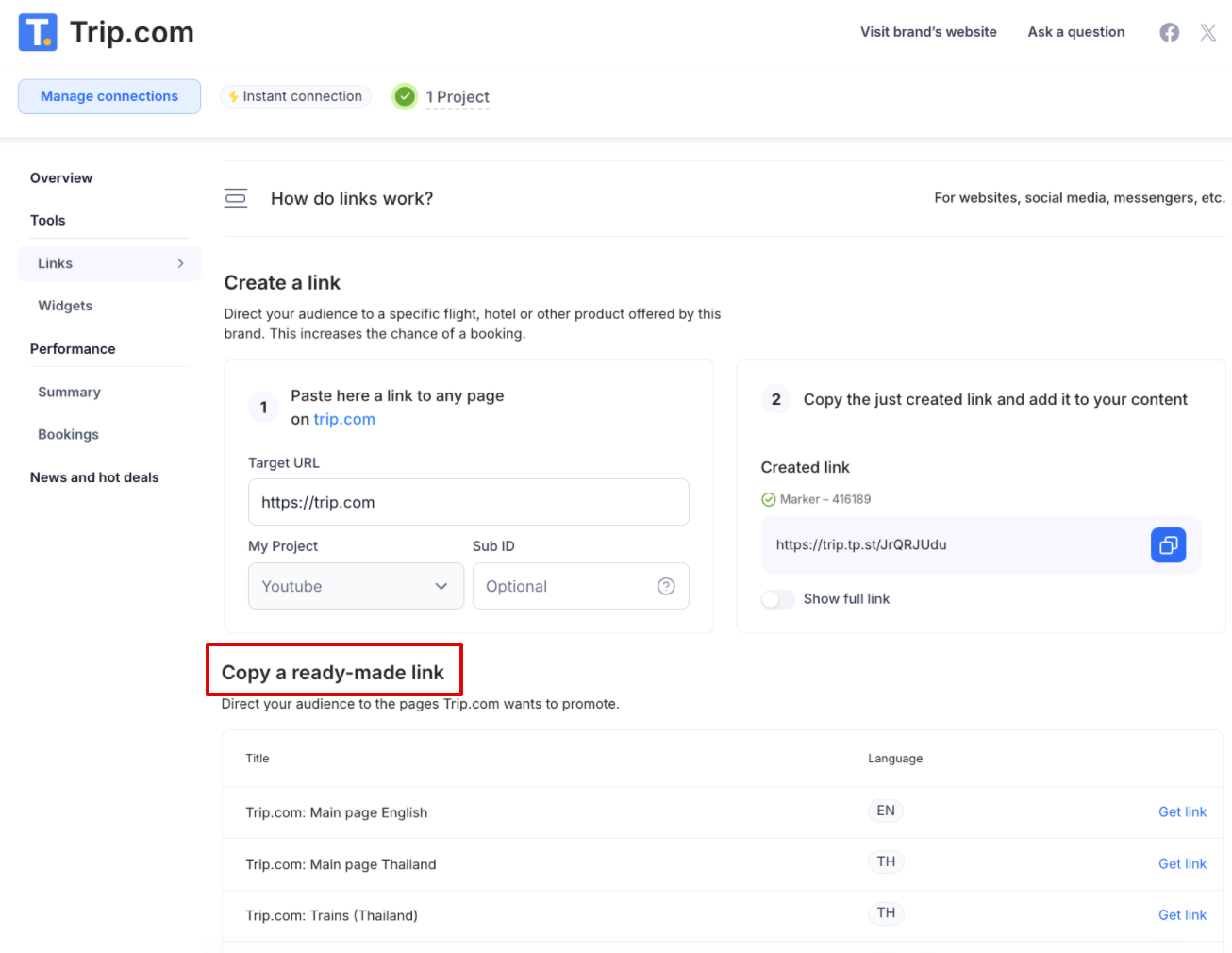
Task: Click the Created link label
Action: 806,467
